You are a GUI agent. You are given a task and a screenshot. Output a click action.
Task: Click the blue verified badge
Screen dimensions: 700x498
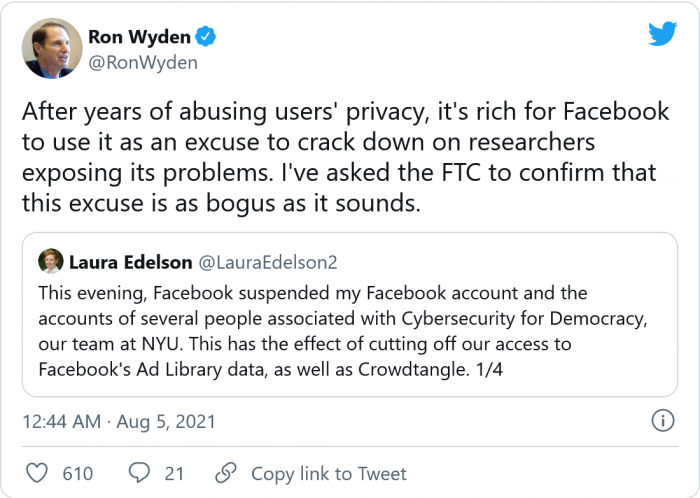pos(205,38)
